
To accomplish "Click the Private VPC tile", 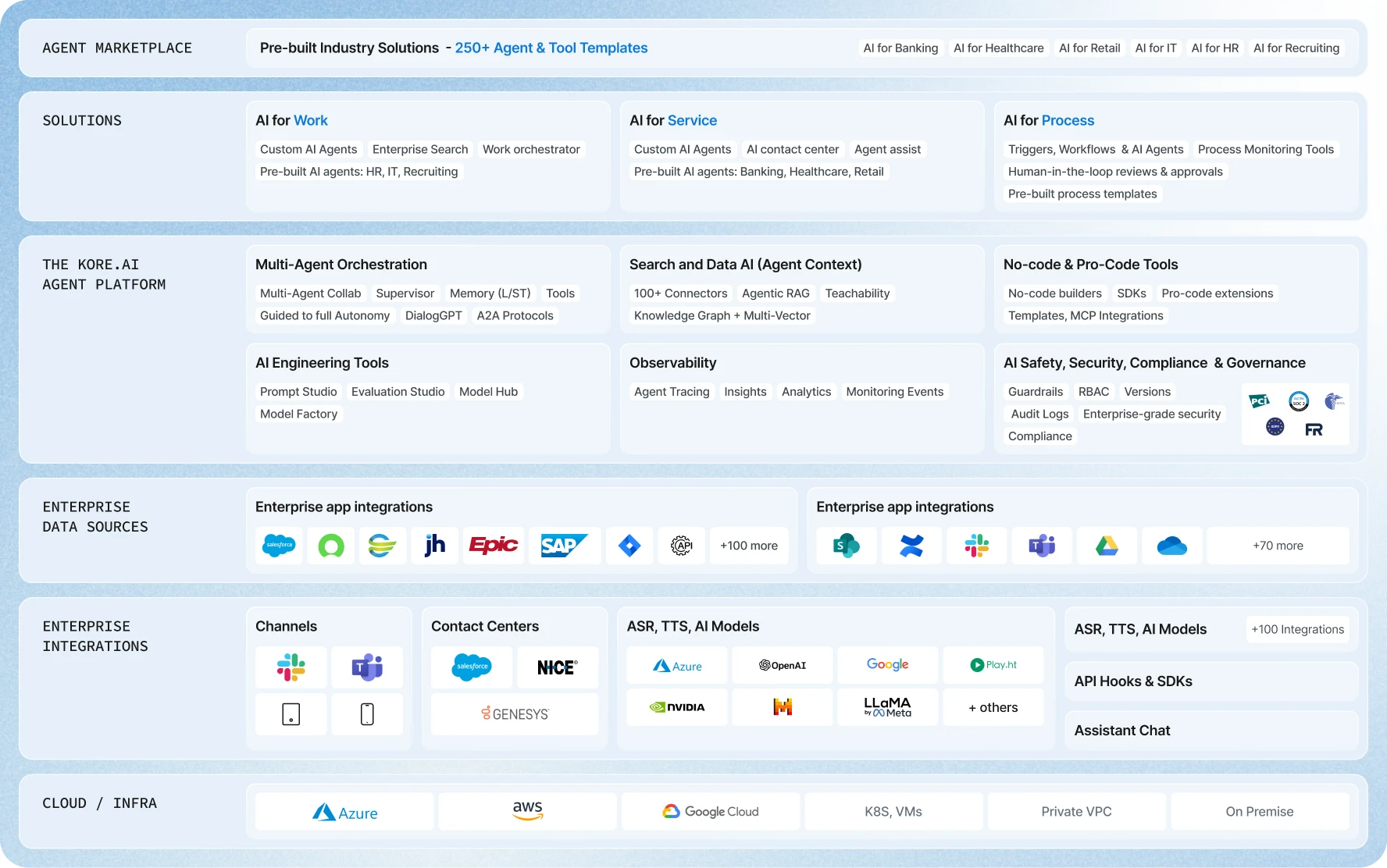I will click(x=1076, y=812).
